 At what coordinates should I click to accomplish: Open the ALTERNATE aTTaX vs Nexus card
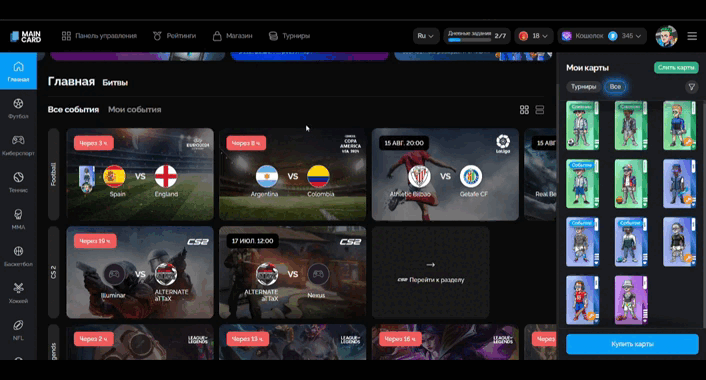point(293,272)
